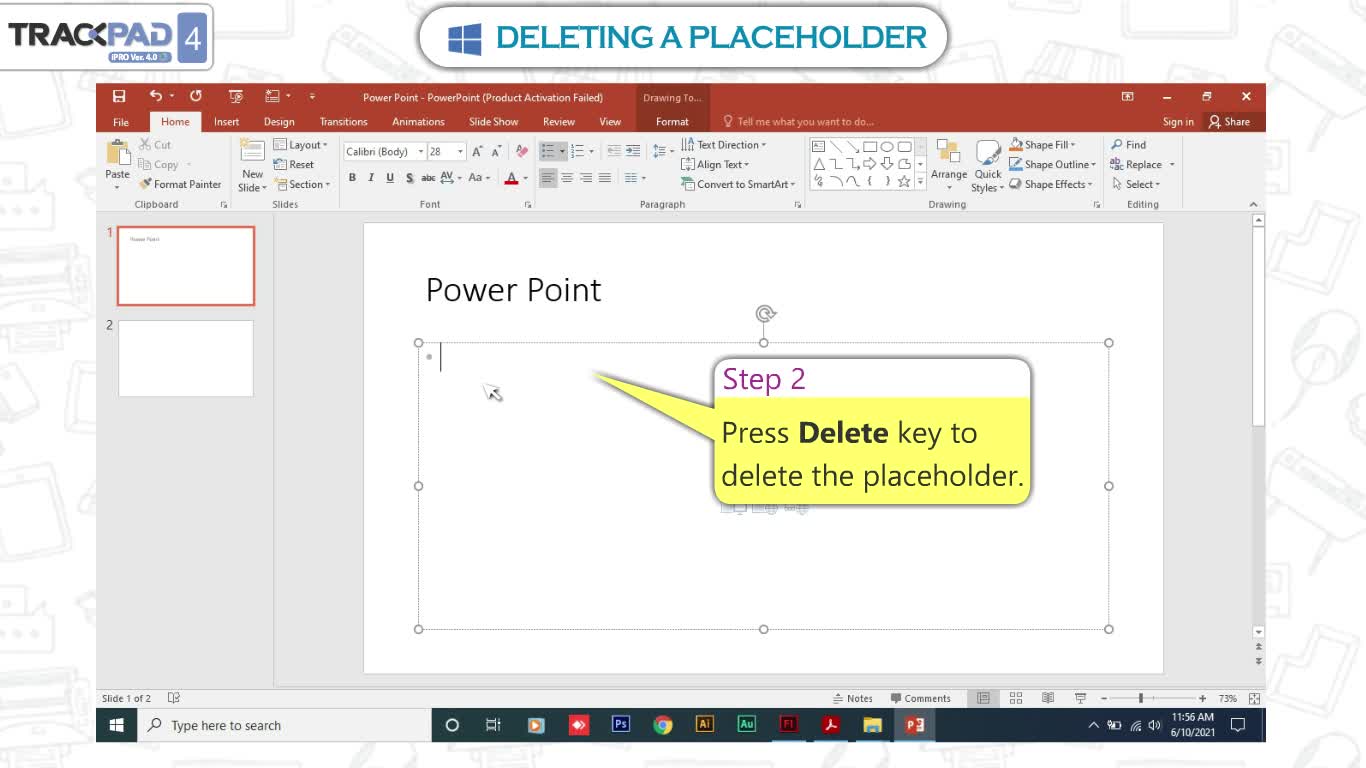Image resolution: width=1366 pixels, height=768 pixels.
Task: Insert a text box shape
Action: pyautogui.click(x=819, y=146)
